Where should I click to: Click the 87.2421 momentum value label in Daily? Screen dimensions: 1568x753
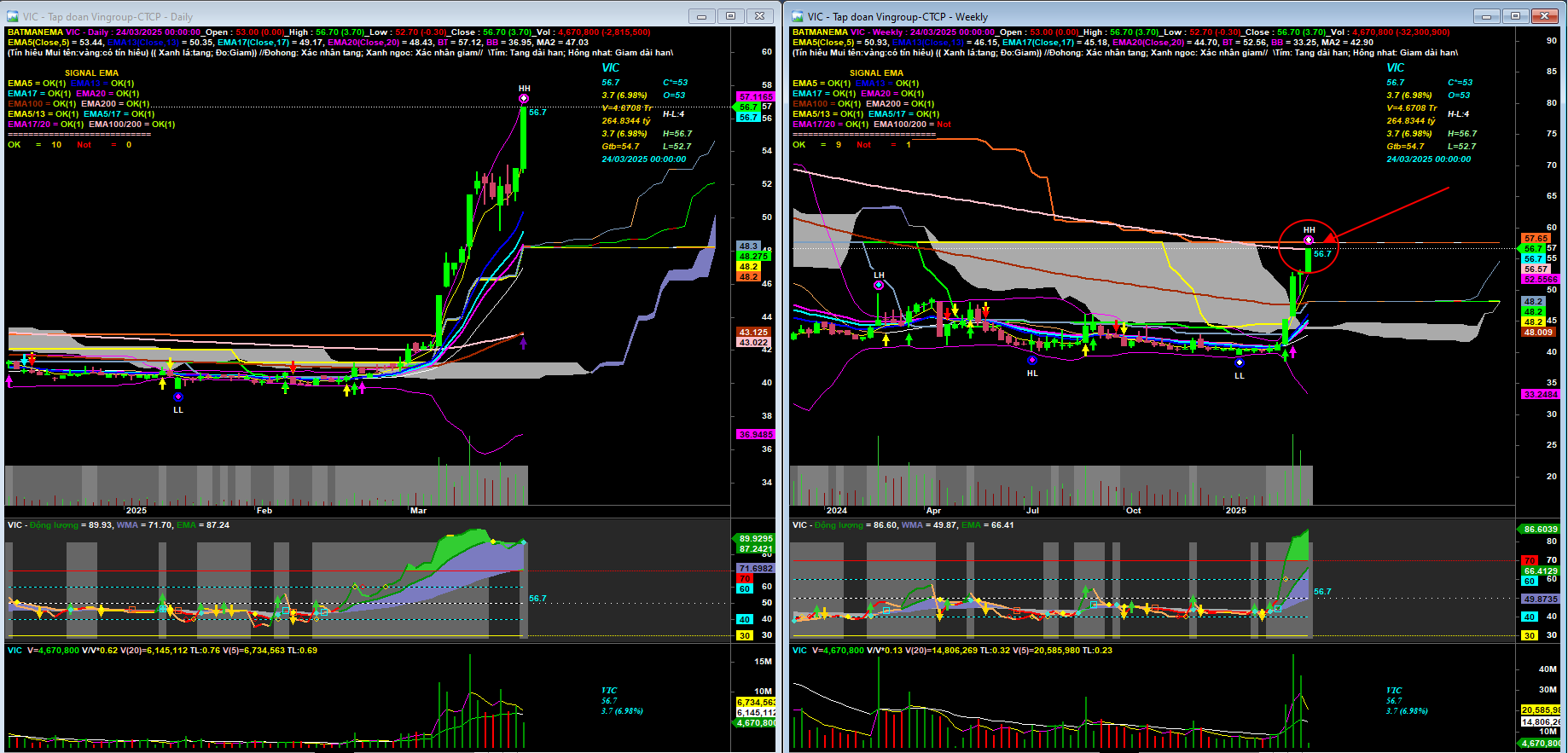click(754, 549)
